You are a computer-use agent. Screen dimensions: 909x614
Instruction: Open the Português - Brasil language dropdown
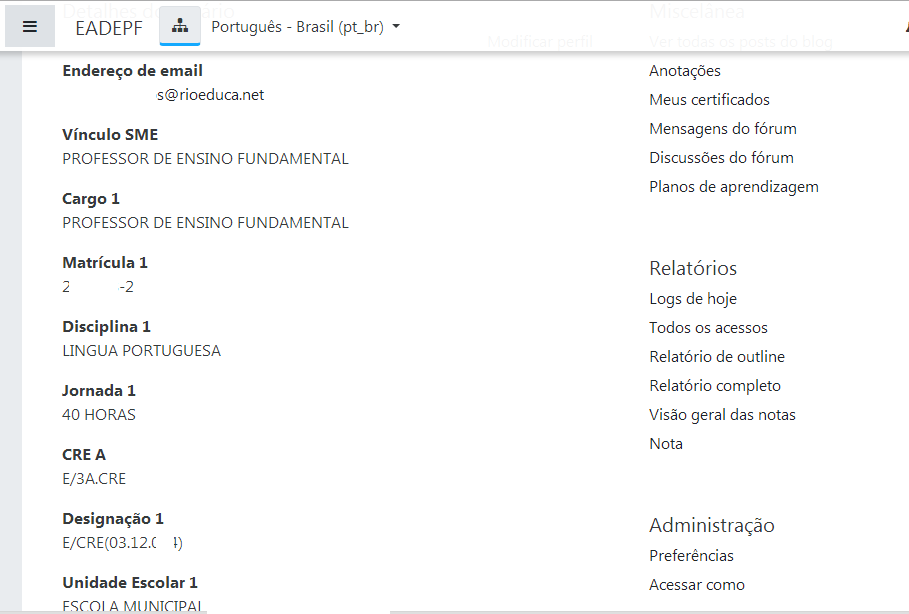(305, 27)
